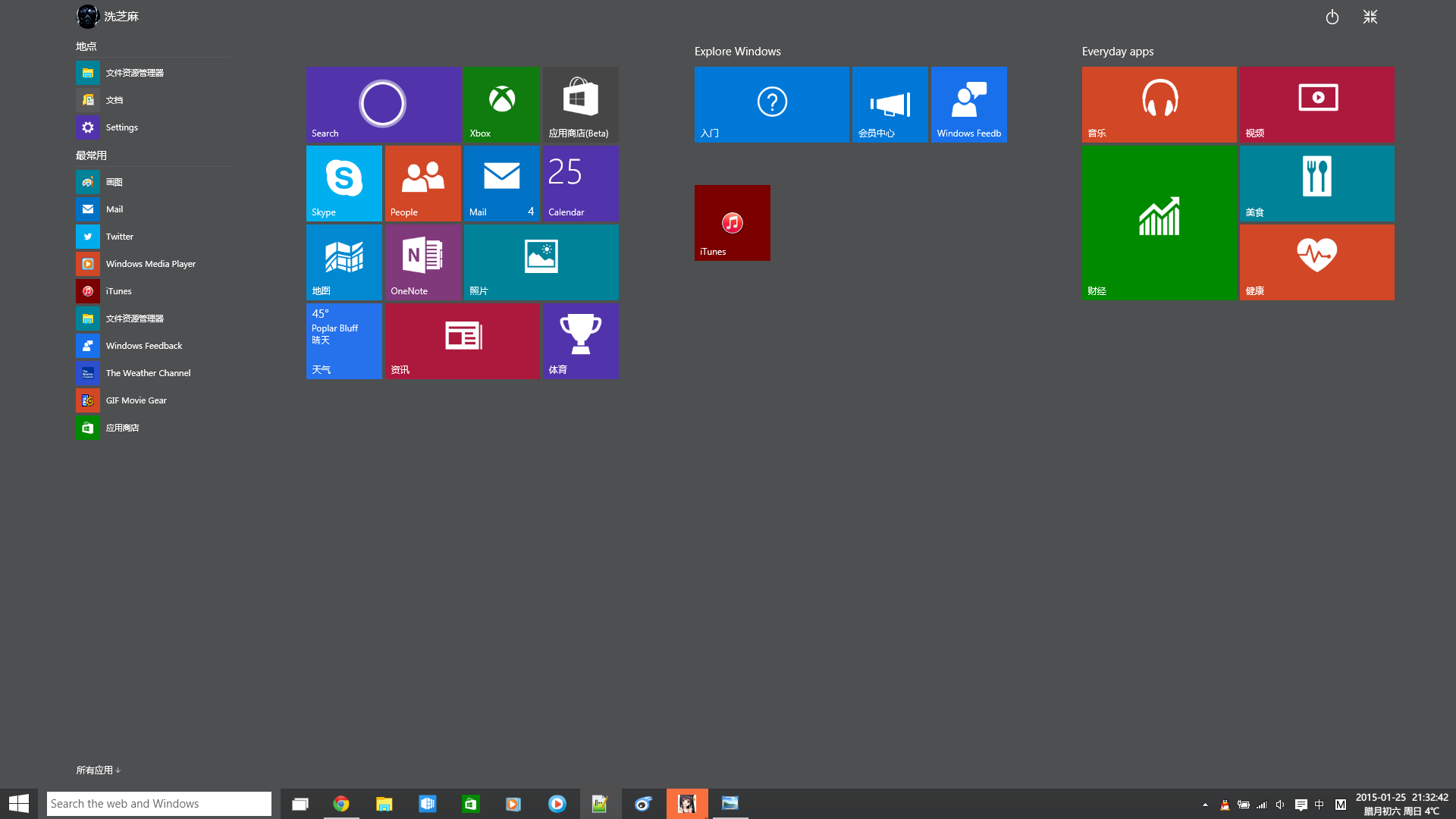Image resolution: width=1456 pixels, height=819 pixels.
Task: Open the 地图 maps tile
Action: [344, 262]
